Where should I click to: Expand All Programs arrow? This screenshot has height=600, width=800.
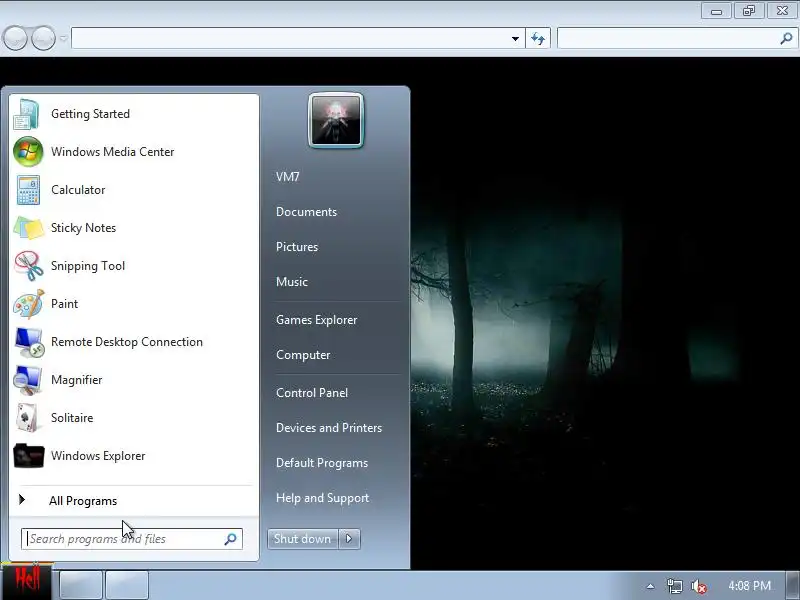pyautogui.click(x=22, y=500)
